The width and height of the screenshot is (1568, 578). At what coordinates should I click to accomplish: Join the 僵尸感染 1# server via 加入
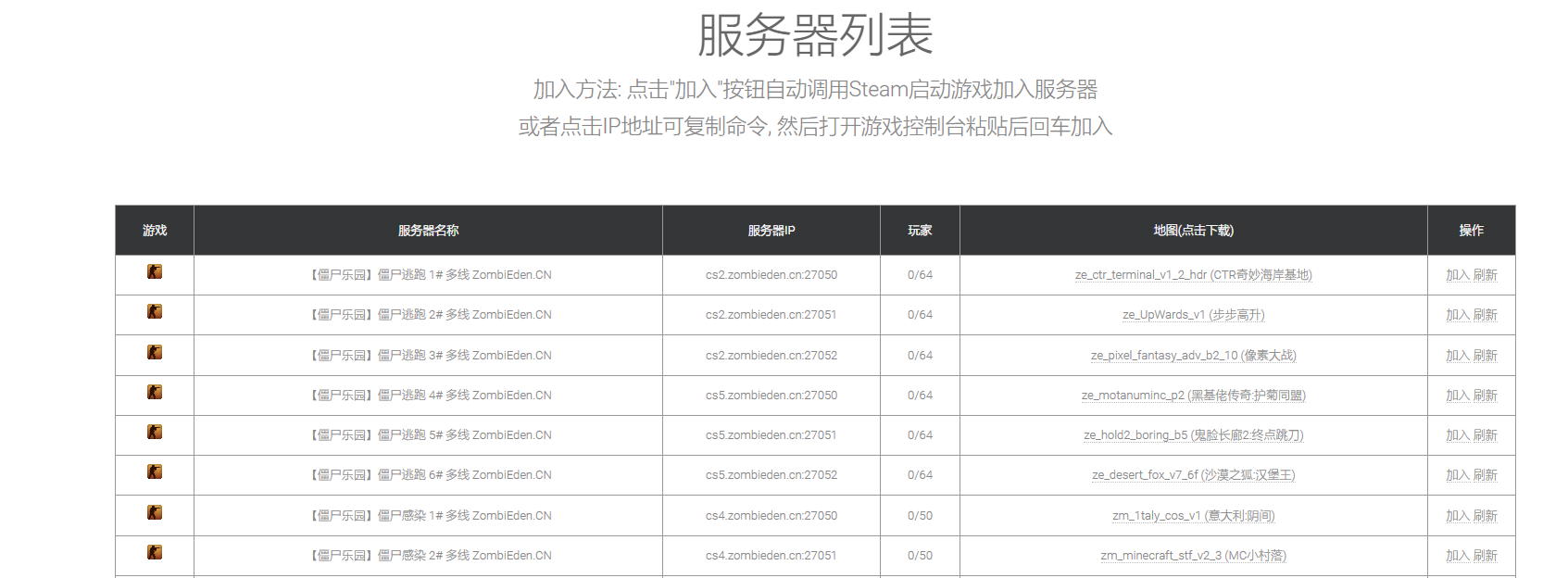click(1458, 516)
